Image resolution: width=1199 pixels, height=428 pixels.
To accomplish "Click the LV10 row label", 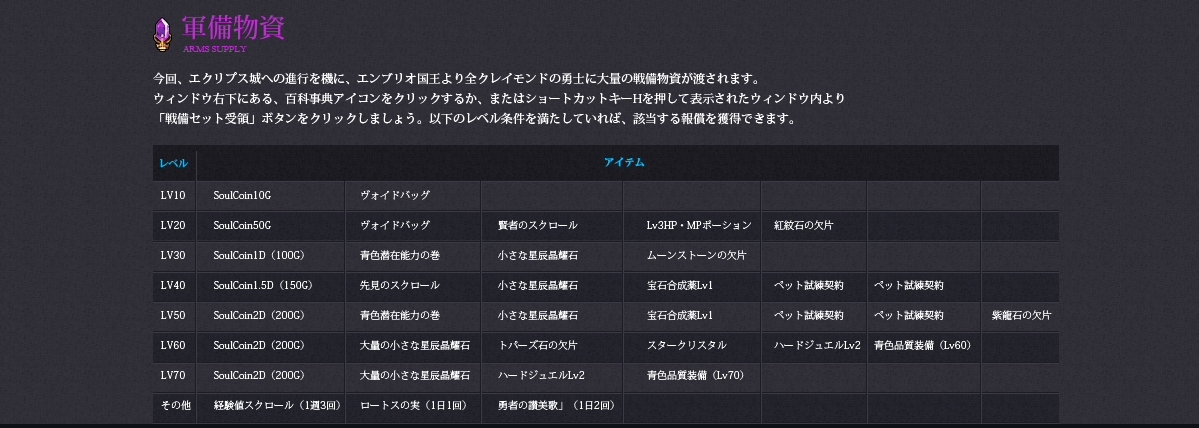I will pyautogui.click(x=172, y=195).
